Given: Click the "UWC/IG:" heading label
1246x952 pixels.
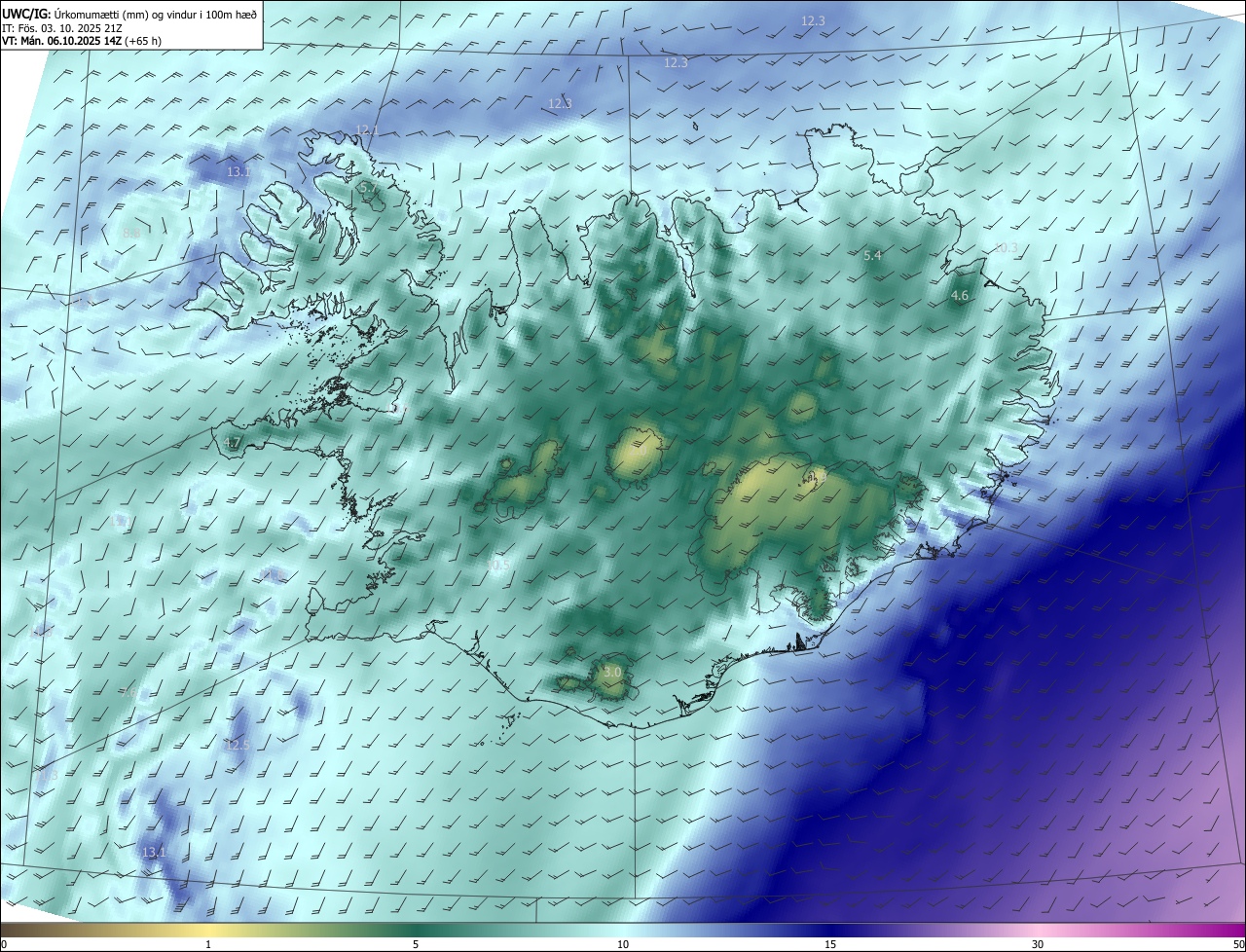Looking at the screenshot, I should tap(26, 13).
